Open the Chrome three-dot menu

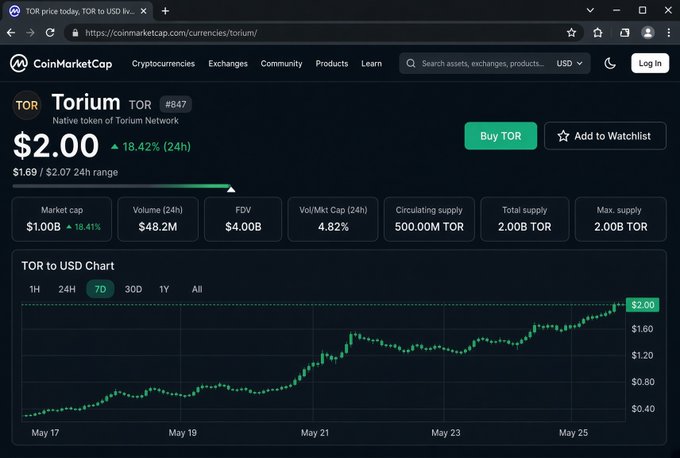pyautogui.click(x=669, y=33)
